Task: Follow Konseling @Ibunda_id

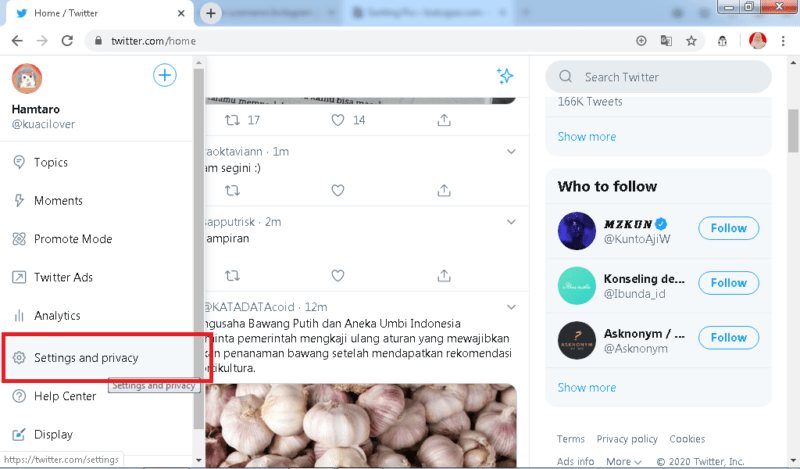Action: (x=729, y=283)
